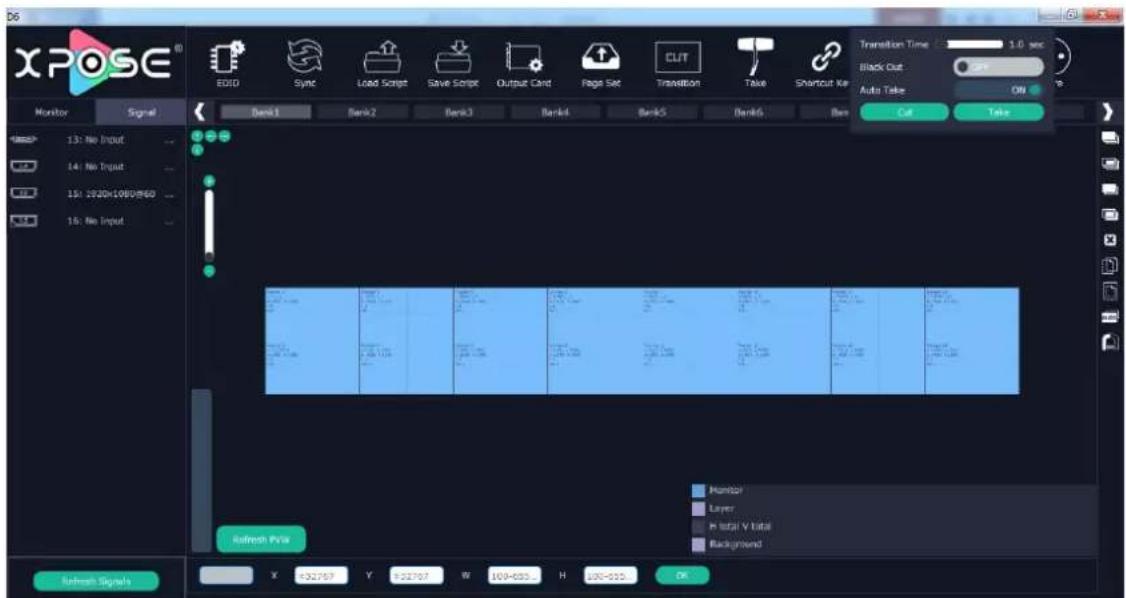
Task: Click the Y position input field
Action: (417, 576)
